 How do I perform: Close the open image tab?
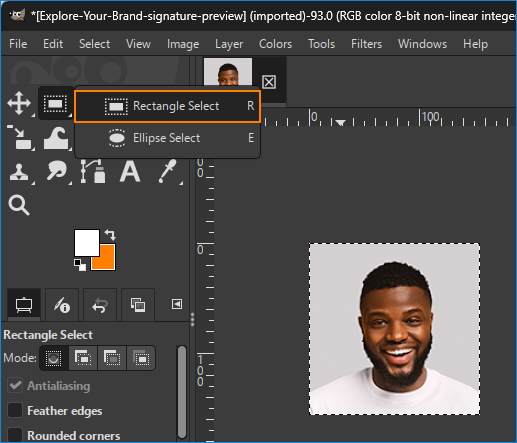[269, 82]
